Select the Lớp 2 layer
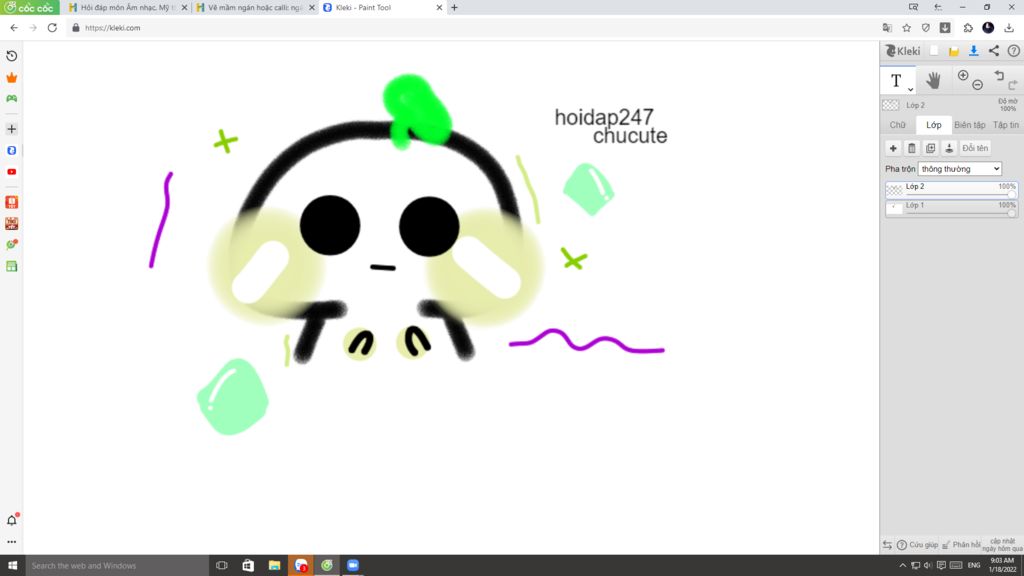Viewport: 1024px width, 576px height. 951,189
